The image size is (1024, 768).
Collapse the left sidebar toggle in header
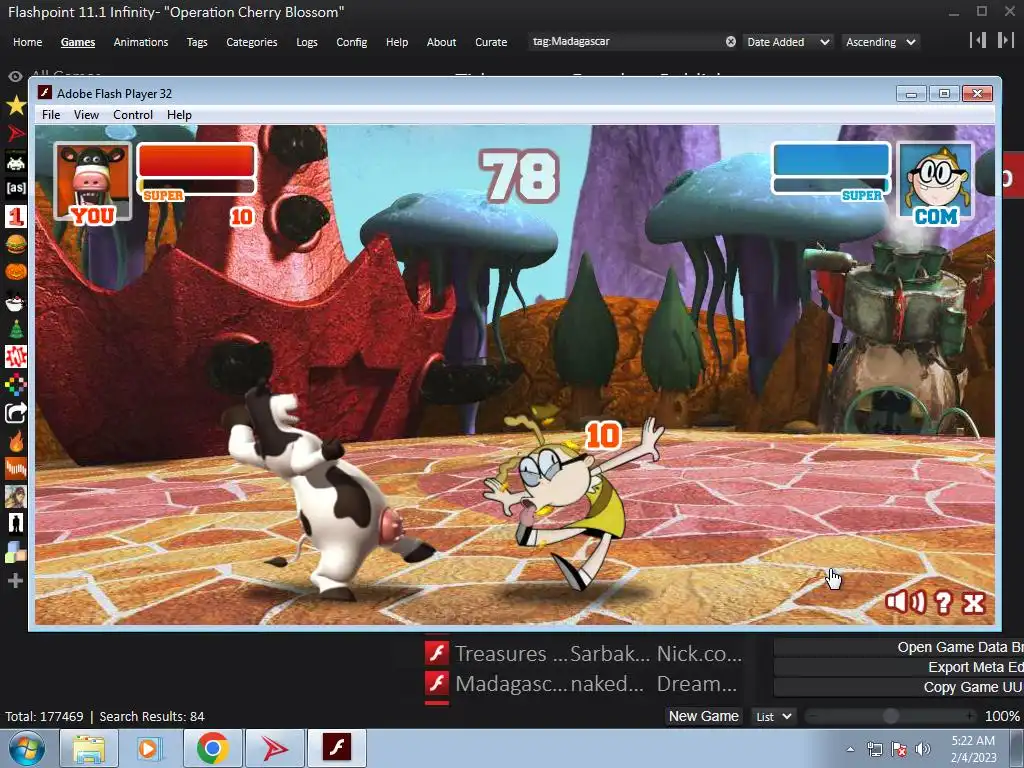point(978,40)
